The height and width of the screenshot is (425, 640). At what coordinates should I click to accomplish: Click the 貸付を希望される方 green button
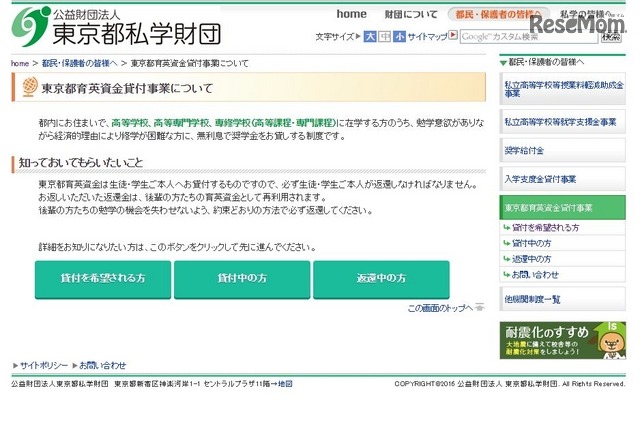pos(103,278)
